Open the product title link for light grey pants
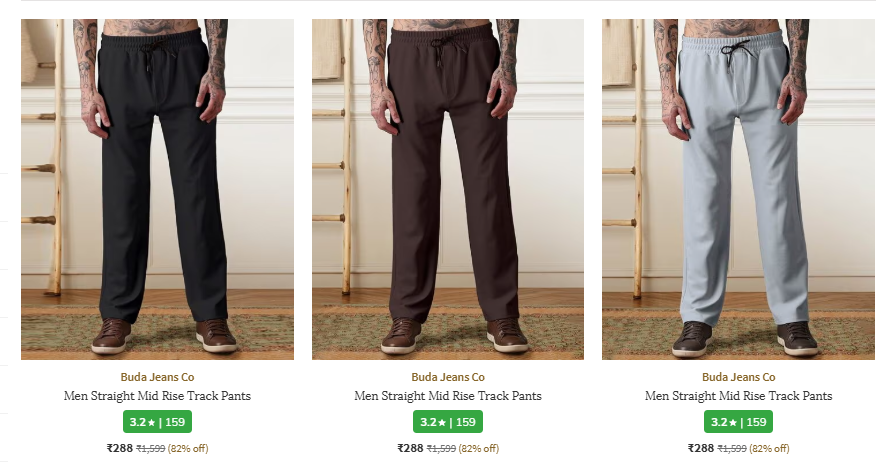The height and width of the screenshot is (472, 882). pos(738,396)
